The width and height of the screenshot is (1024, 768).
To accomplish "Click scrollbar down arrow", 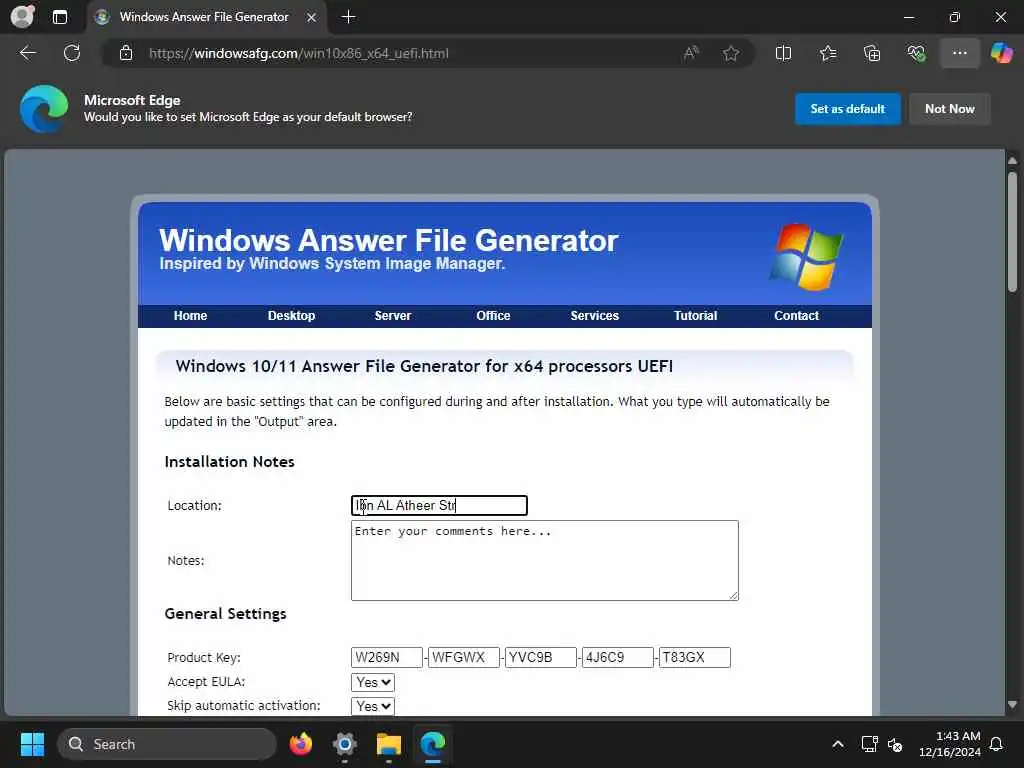I will [1012, 705].
